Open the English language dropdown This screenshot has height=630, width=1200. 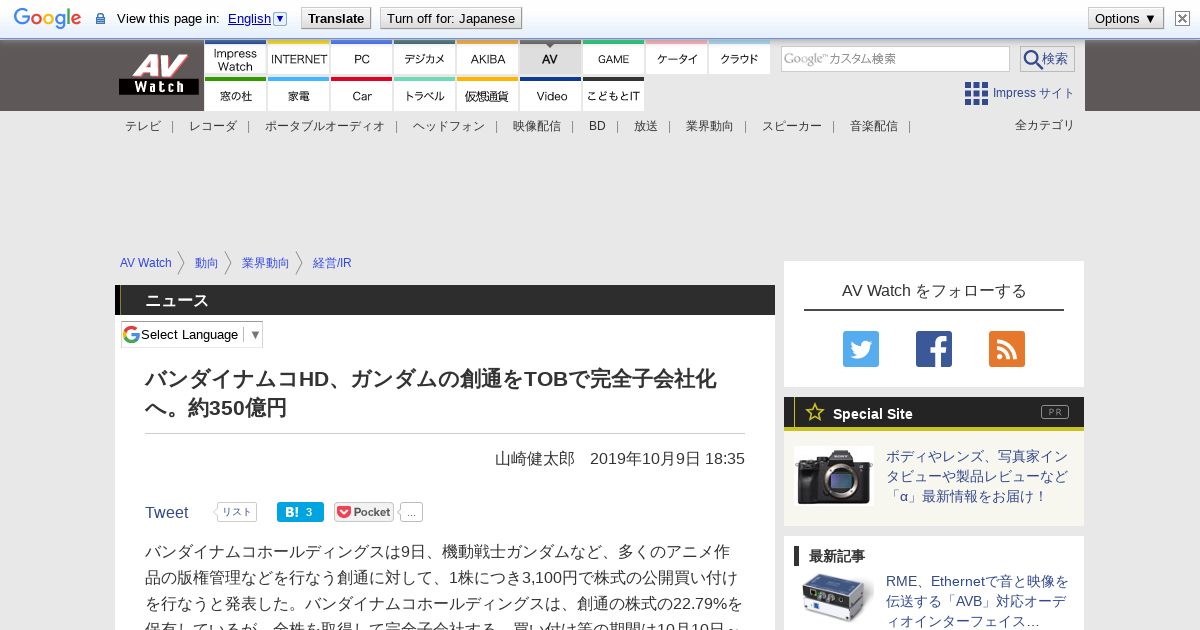(x=257, y=18)
